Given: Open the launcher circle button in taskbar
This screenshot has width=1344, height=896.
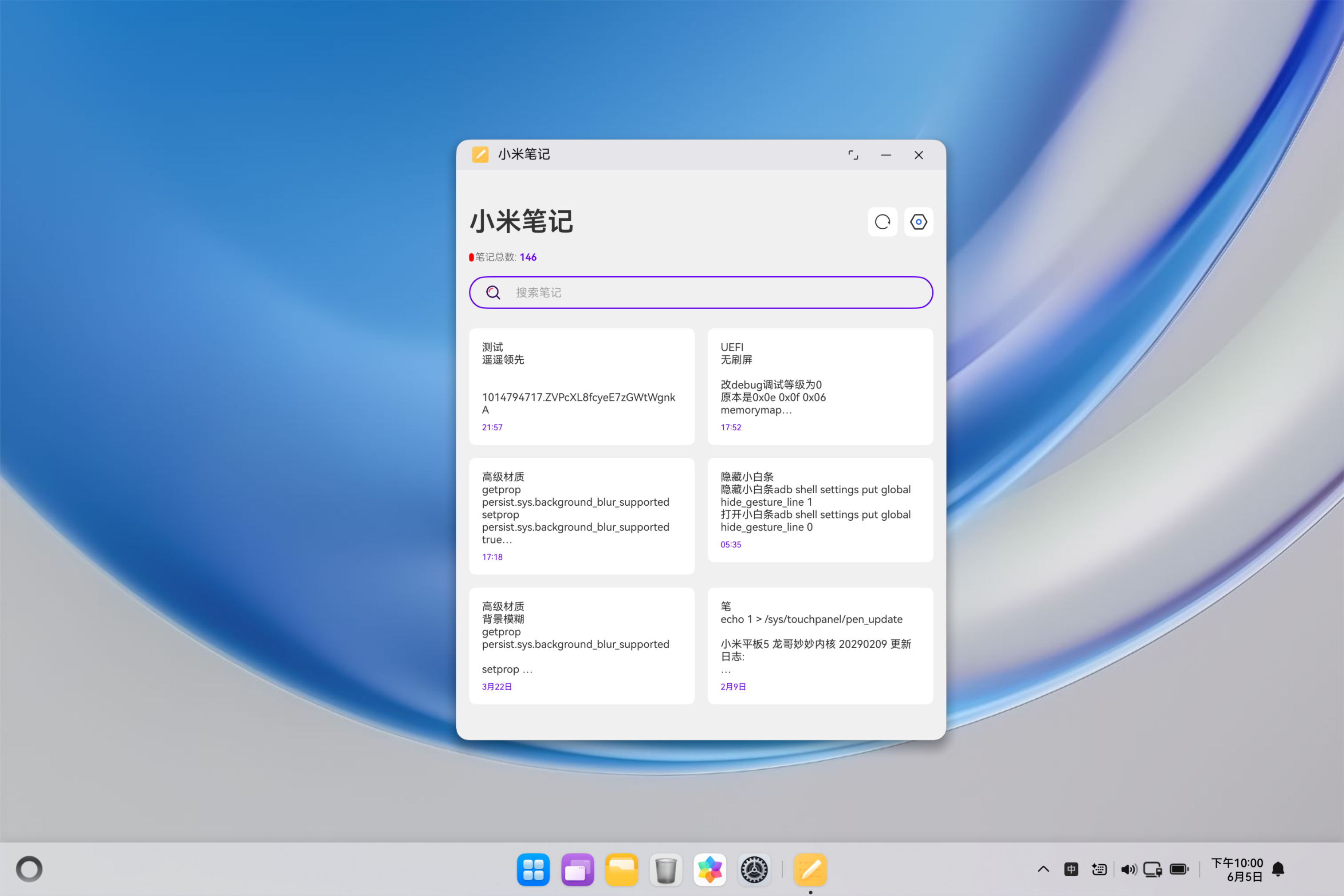Looking at the screenshot, I should pos(29,869).
